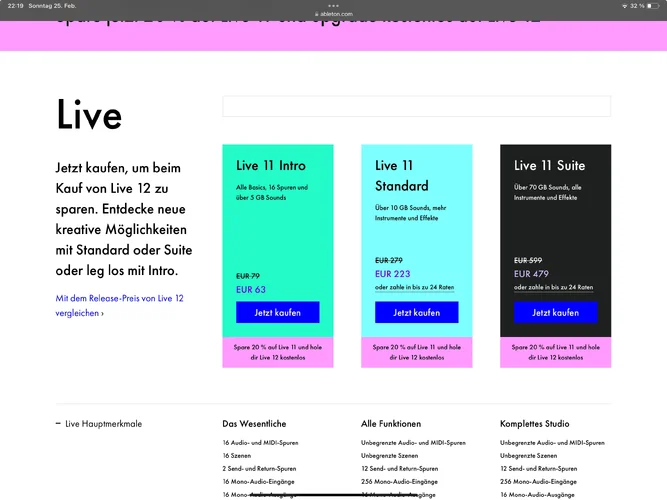This screenshot has height=500, width=667.
Task: Select the Live 11 Standard card title
Action: coord(402,176)
